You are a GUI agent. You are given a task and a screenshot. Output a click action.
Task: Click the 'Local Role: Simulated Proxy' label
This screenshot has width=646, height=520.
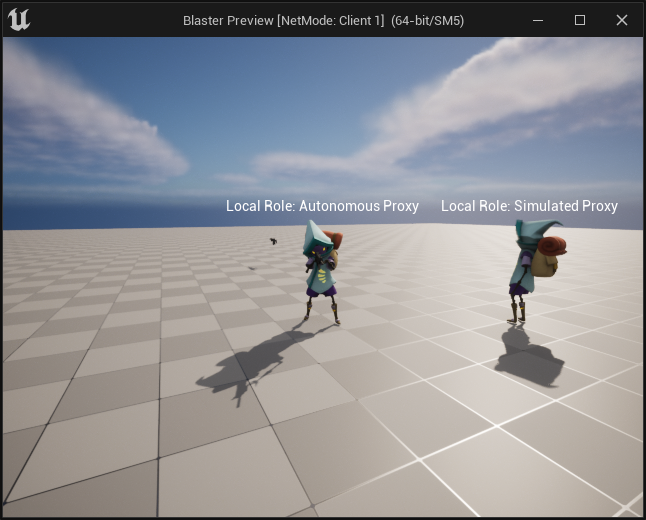coord(529,206)
